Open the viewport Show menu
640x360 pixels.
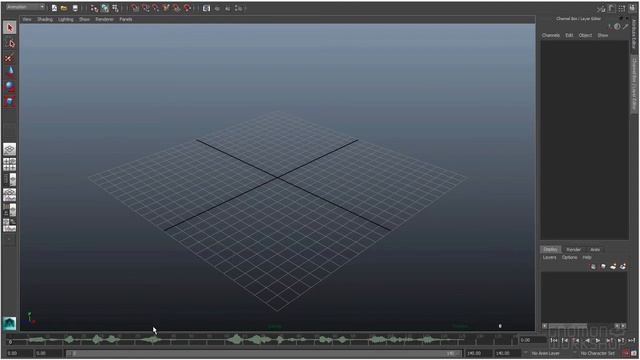(x=84, y=19)
